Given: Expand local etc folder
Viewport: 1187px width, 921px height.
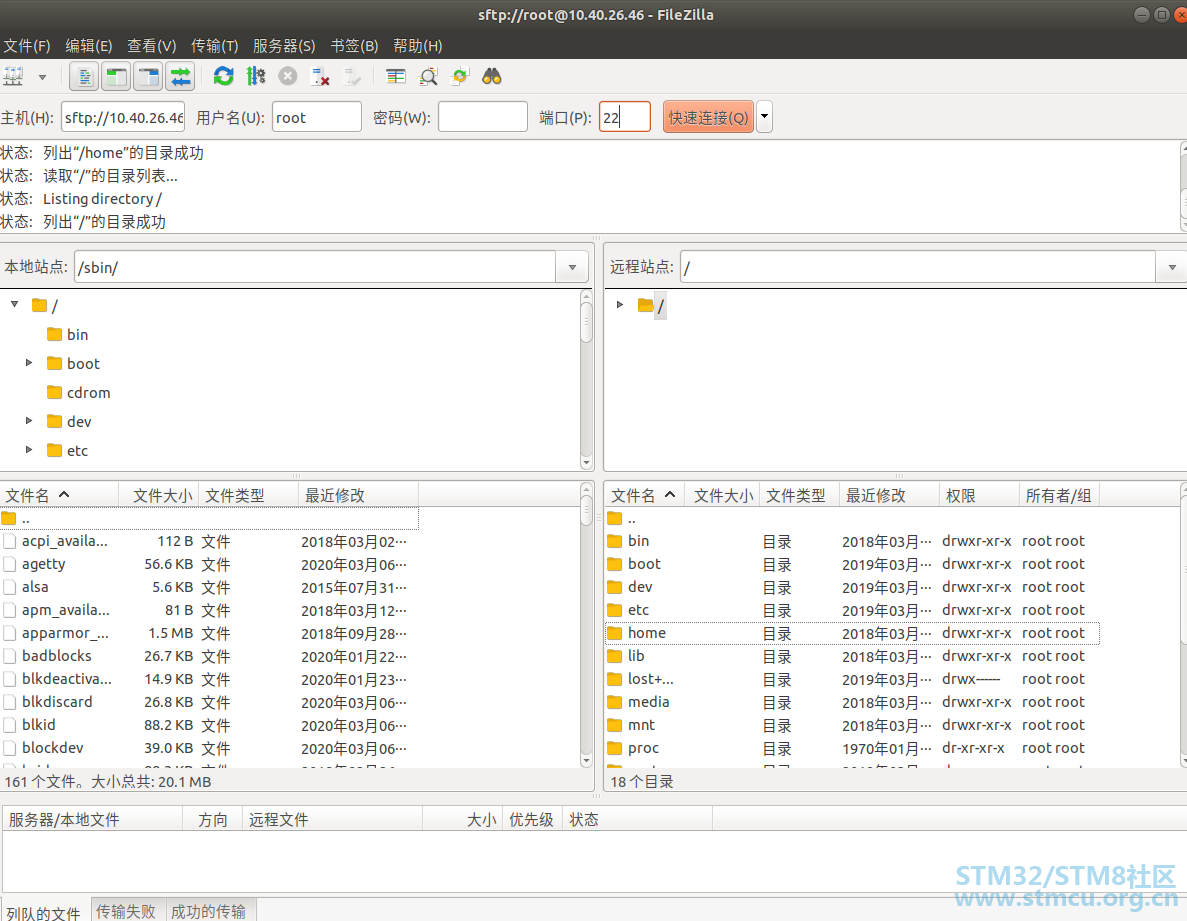Looking at the screenshot, I should [x=29, y=450].
